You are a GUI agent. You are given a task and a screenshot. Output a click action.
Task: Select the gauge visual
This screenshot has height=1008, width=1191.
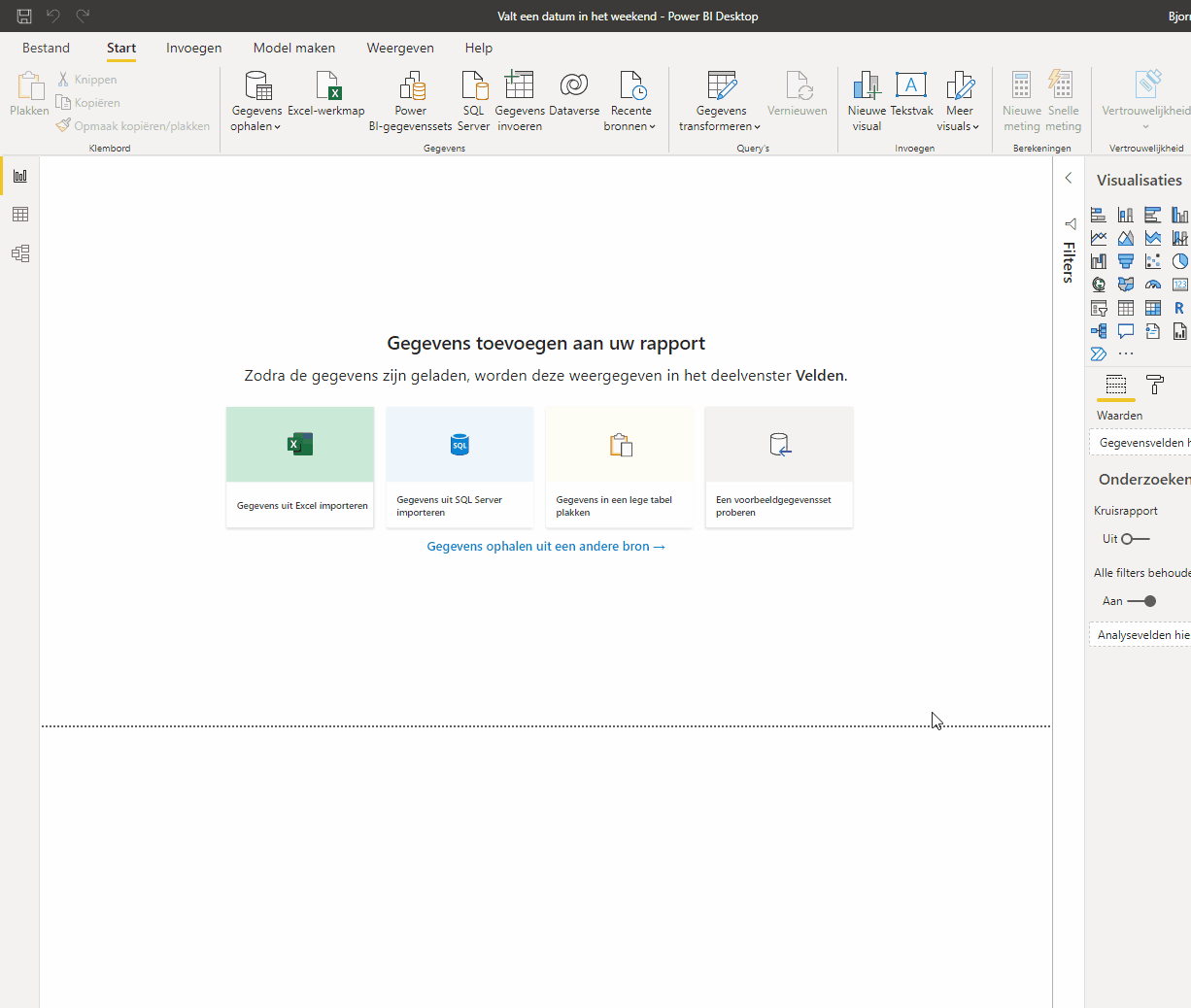click(x=1153, y=285)
